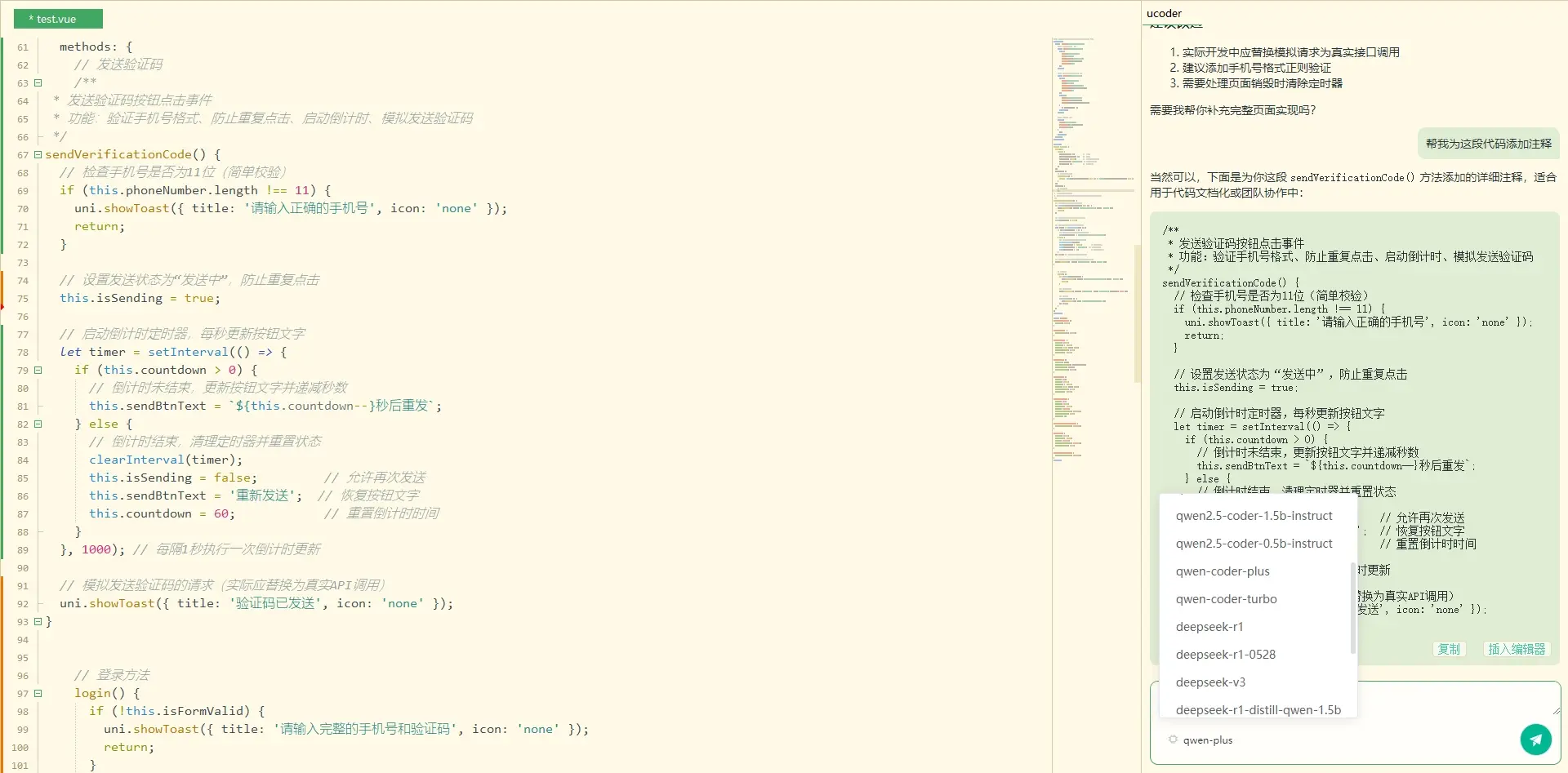Switch to the test.vue editor tab

(x=57, y=19)
